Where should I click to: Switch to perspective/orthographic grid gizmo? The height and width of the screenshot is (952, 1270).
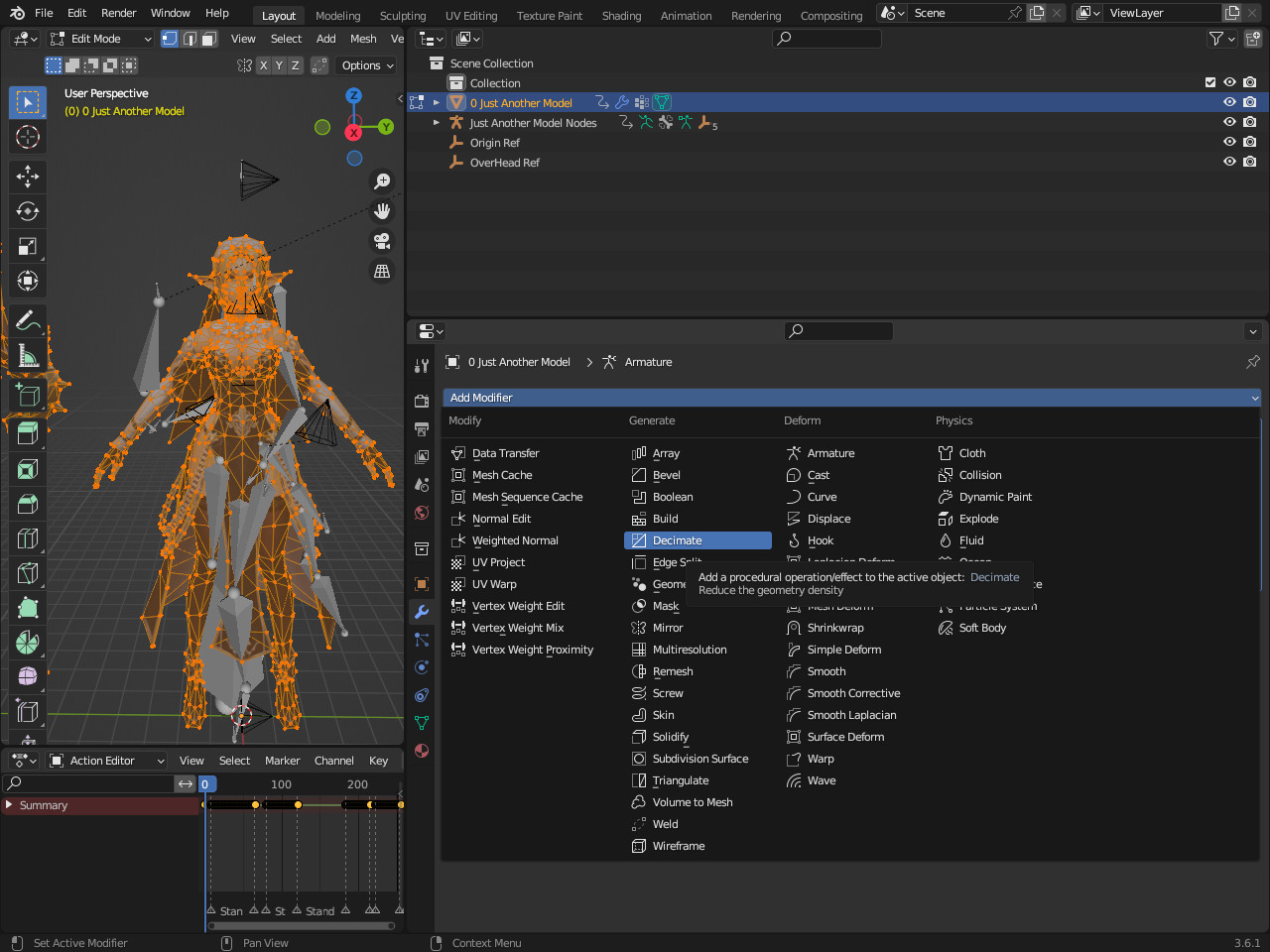tap(382, 271)
